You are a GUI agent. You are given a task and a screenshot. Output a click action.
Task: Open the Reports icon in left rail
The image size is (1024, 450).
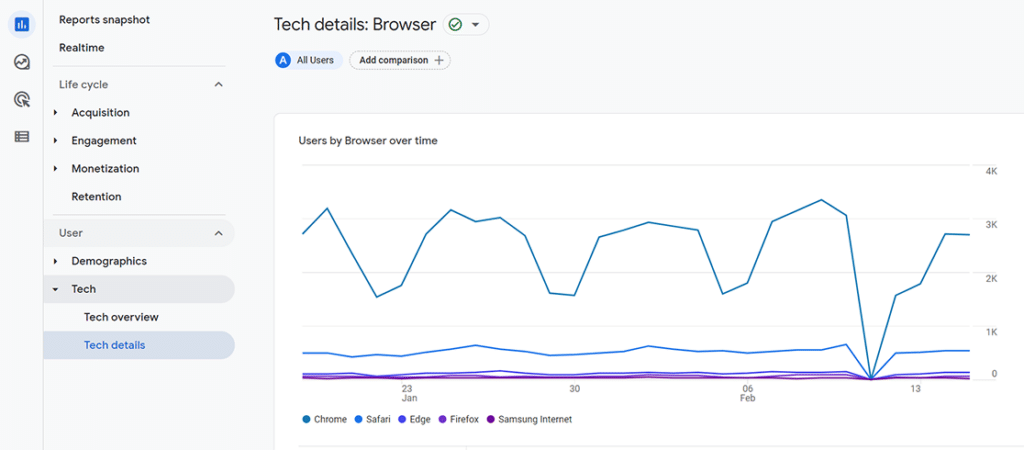click(21, 24)
